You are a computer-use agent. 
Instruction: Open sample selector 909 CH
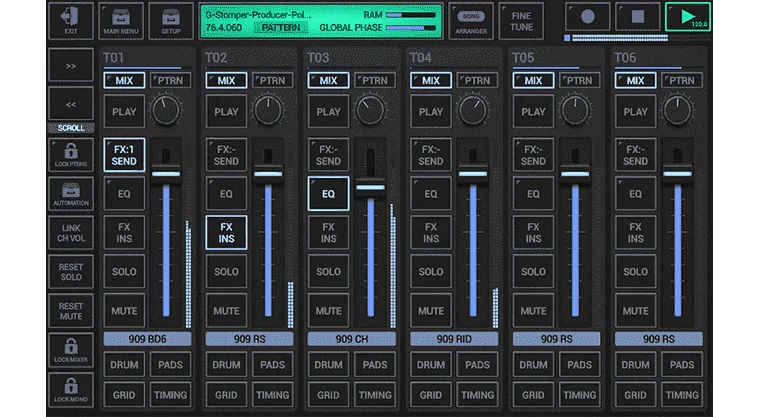click(x=352, y=339)
